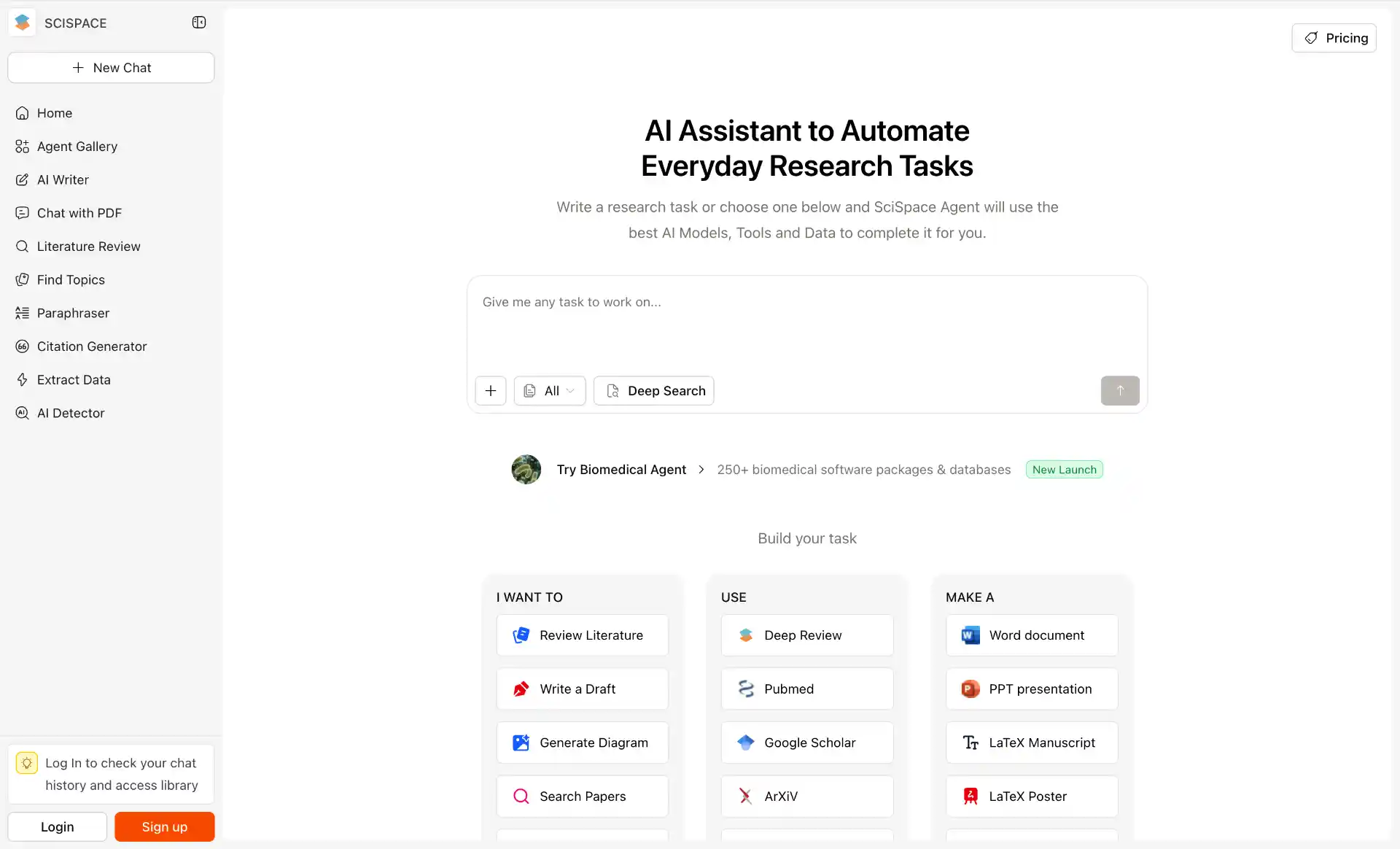Enable the Pubmed data source
Viewport: 1400px width, 849px height.
(x=806, y=689)
